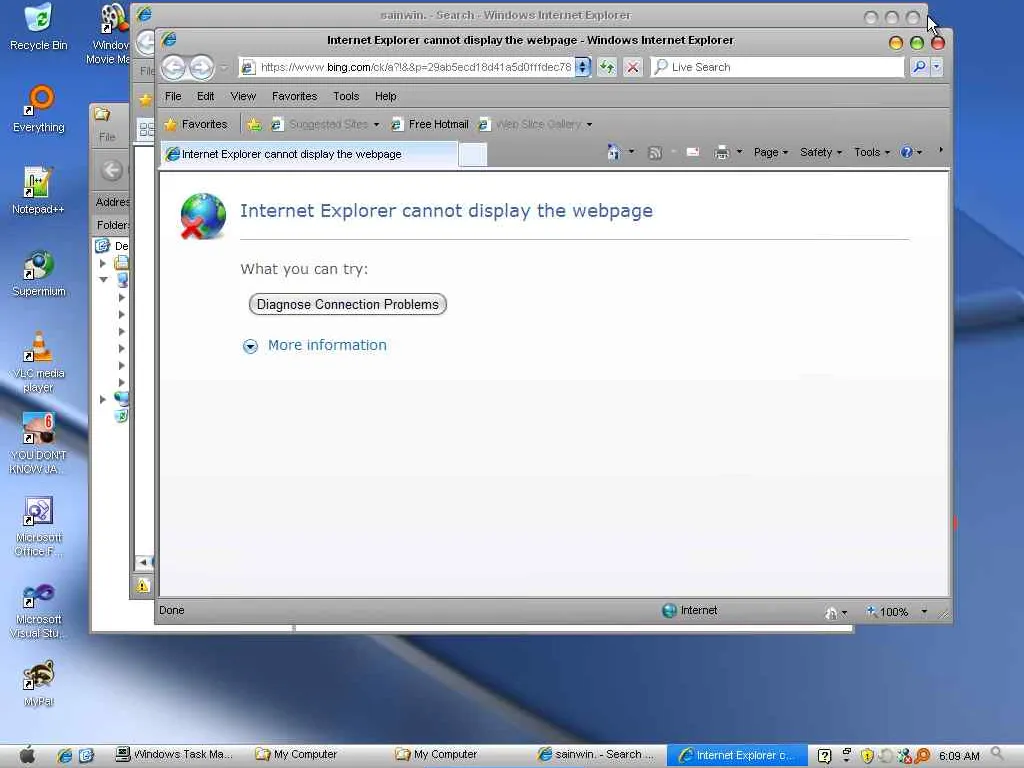Expand More information arrow icon
Image resolution: width=1024 pixels, height=768 pixels.
[x=250, y=346]
